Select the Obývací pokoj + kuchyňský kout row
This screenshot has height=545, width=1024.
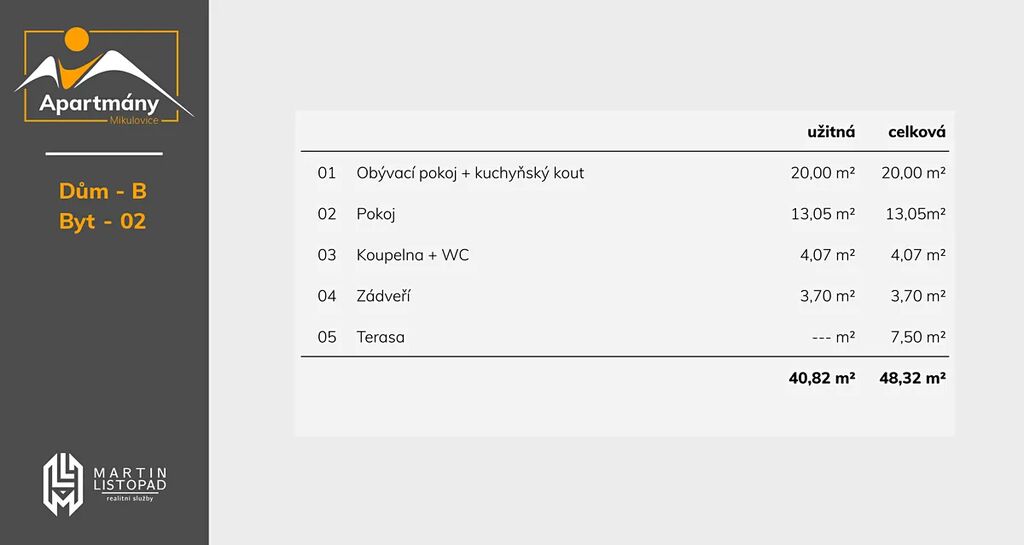click(625, 173)
